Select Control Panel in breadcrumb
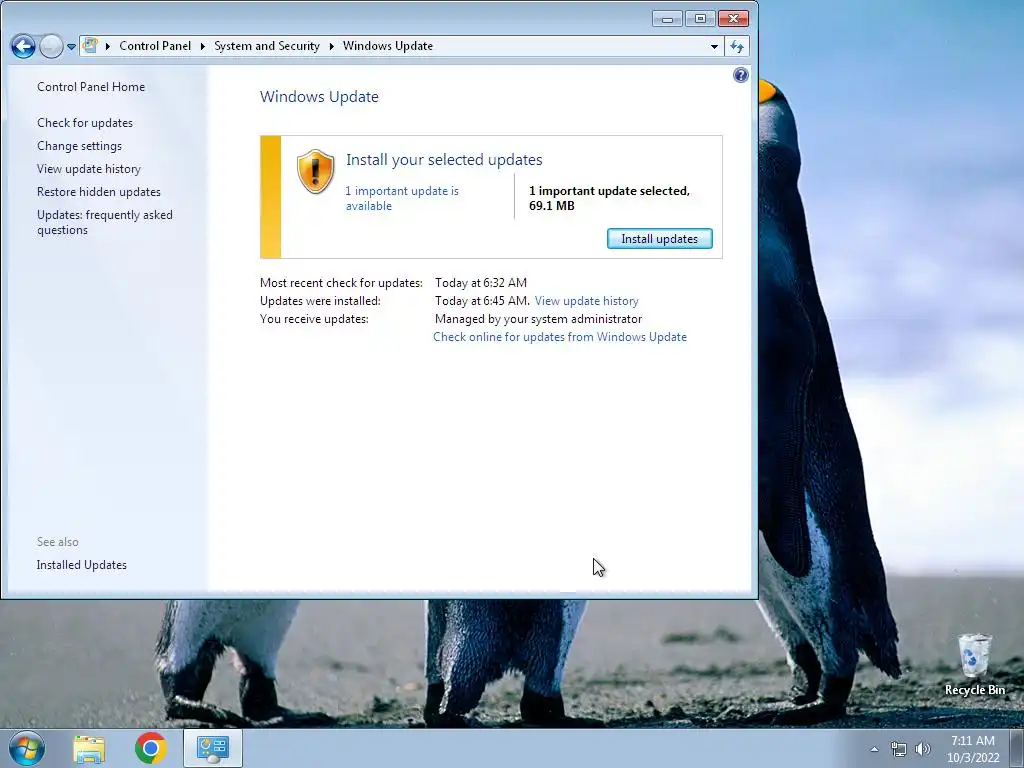1024x768 pixels. pyautogui.click(x=155, y=46)
